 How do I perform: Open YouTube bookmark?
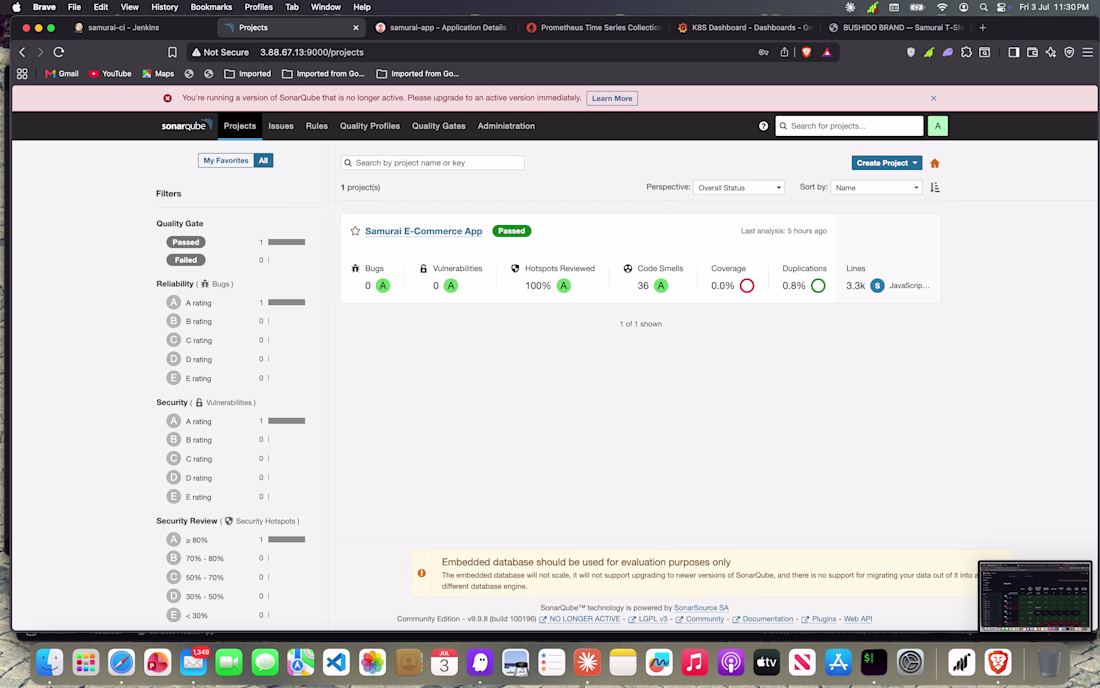point(110,74)
